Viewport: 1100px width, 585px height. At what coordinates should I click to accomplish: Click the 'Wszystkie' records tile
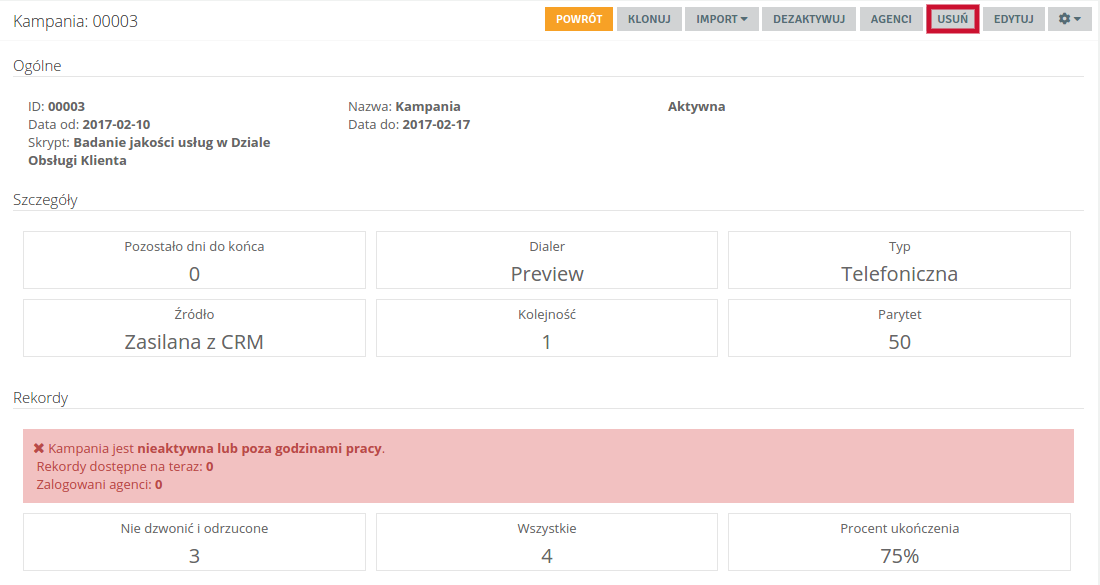[x=547, y=542]
